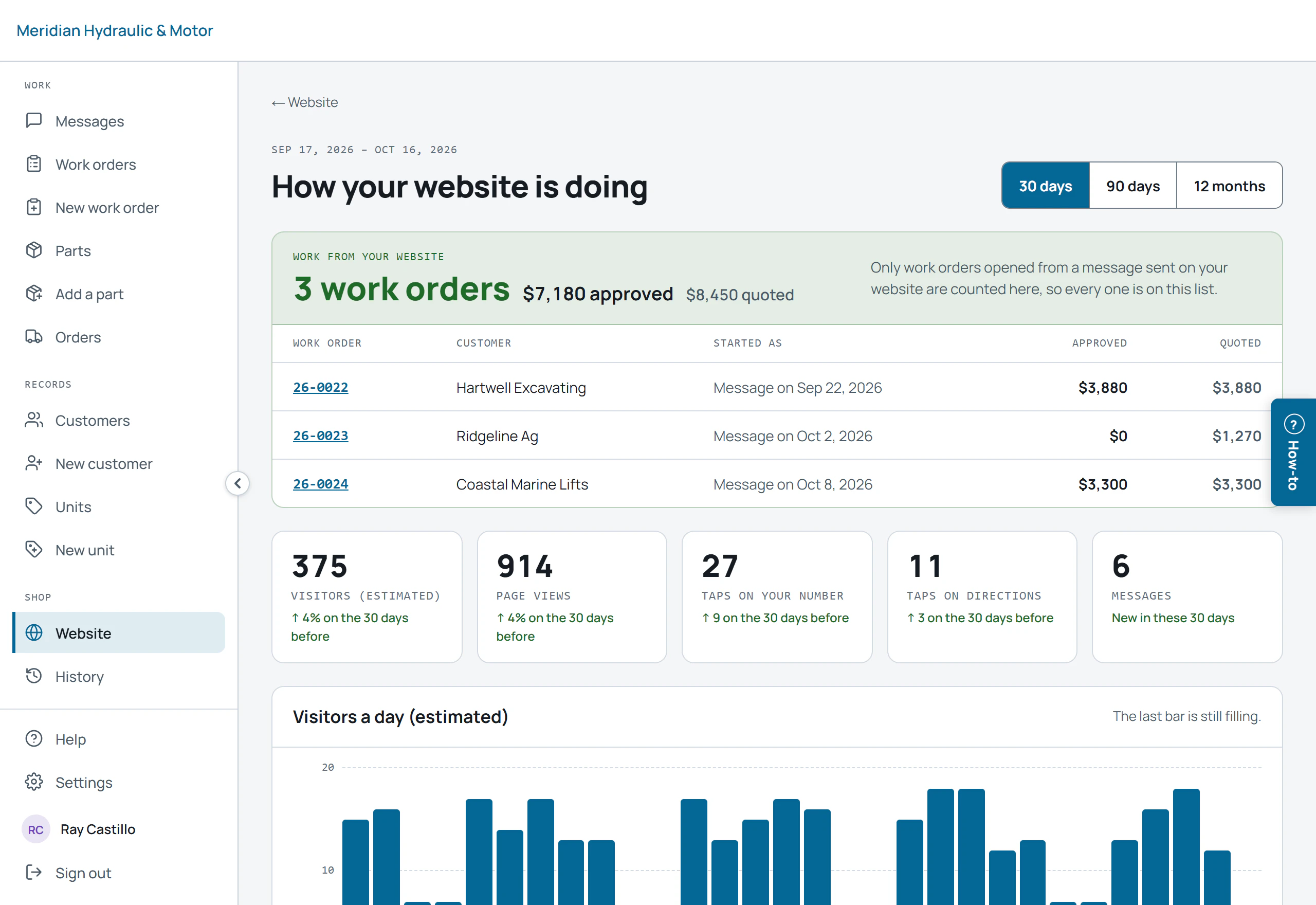Click the 27 Taps on your number card
1316x905 pixels.
777,596
